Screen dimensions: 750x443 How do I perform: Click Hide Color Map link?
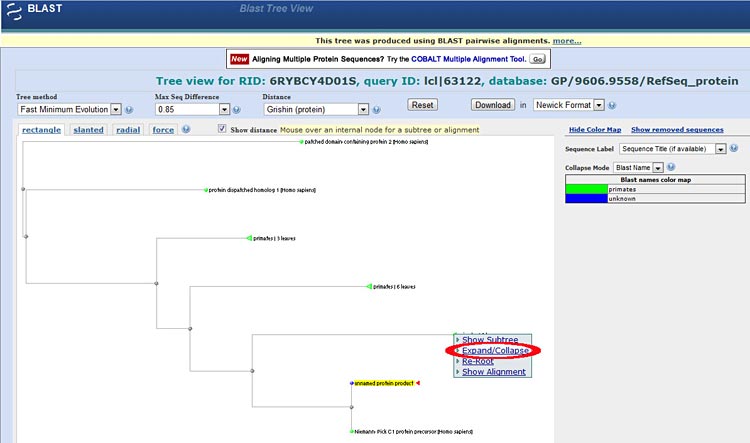pos(595,130)
